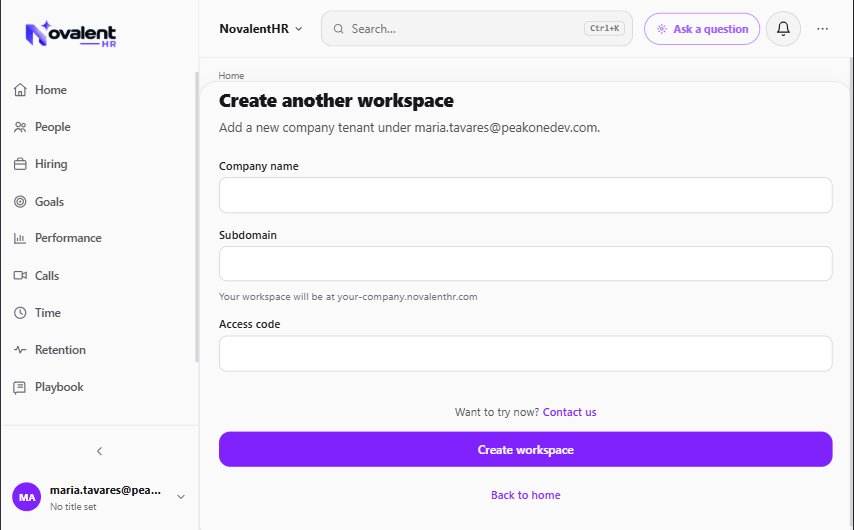Click the MA user avatar
Screen dimensions: 854x530
tap(27, 497)
